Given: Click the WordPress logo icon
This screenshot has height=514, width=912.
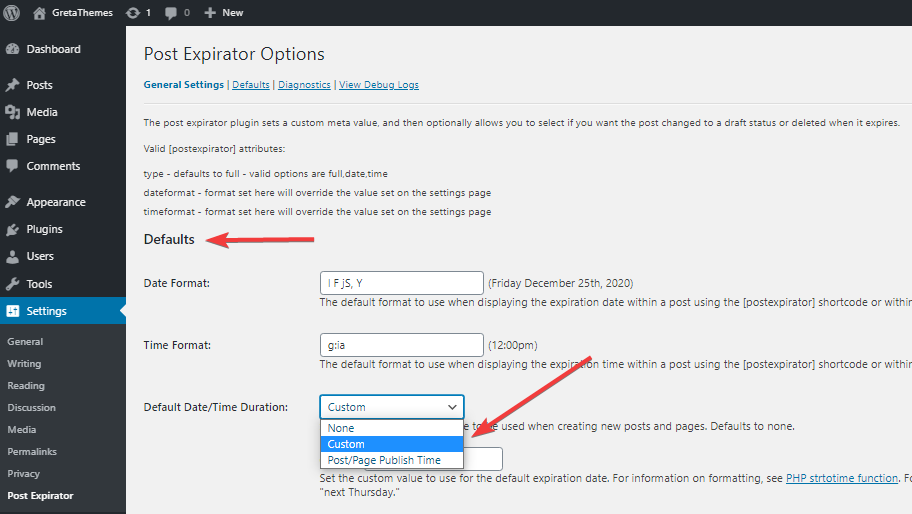Looking at the screenshot, I should 12,12.
